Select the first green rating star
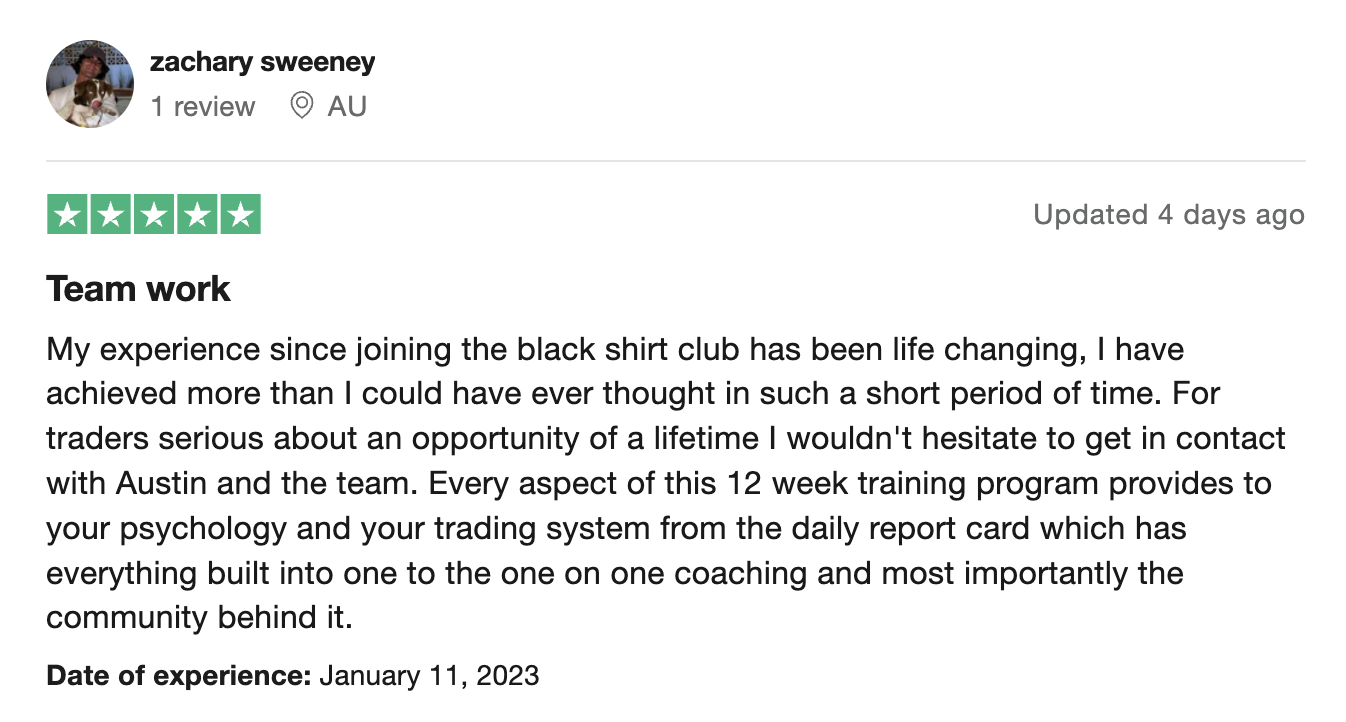This screenshot has width=1346, height=722. coord(67,215)
